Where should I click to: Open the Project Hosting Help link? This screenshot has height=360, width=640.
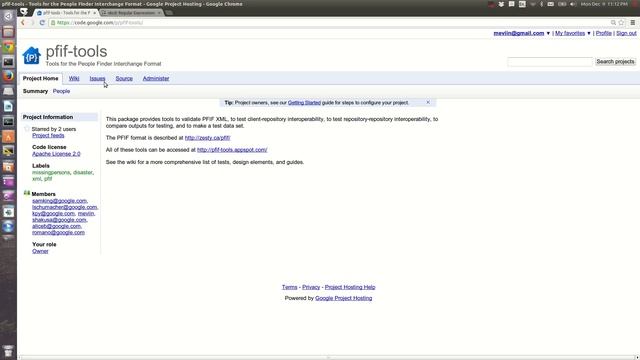tap(350, 287)
